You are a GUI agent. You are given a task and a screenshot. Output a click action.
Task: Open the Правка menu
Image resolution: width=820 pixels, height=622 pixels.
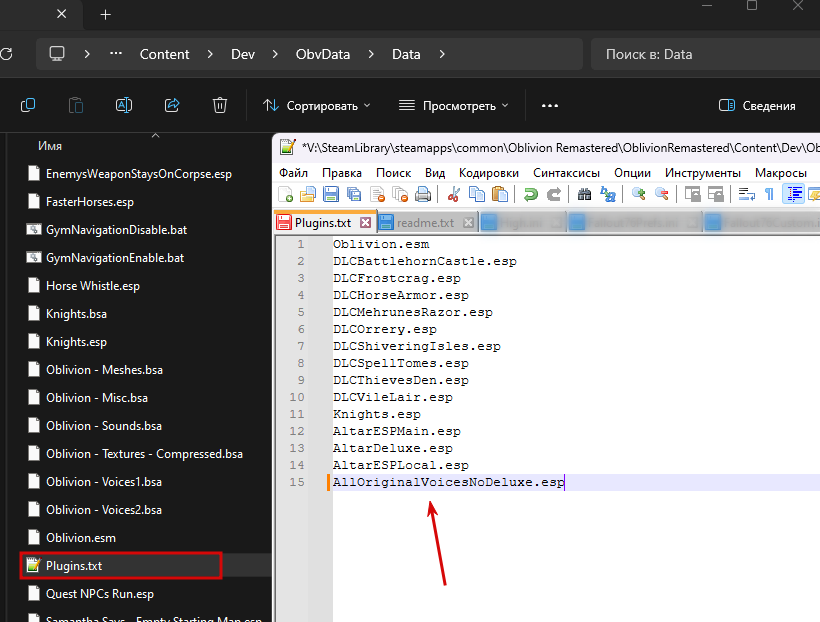click(341, 173)
